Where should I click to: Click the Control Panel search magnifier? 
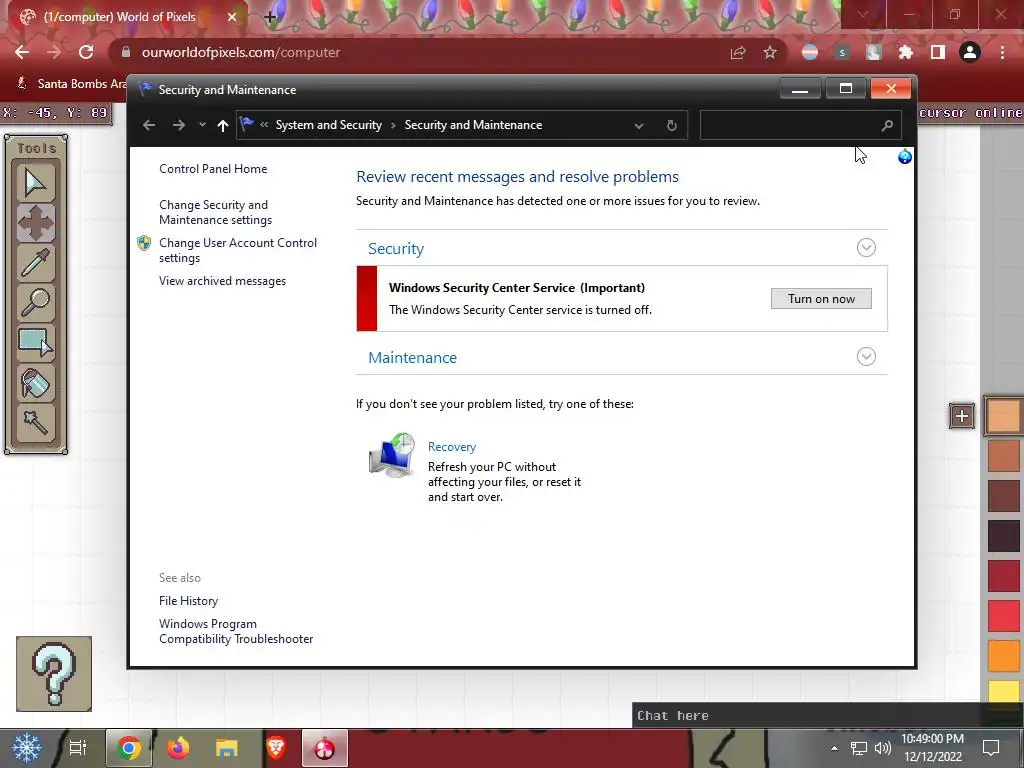click(x=886, y=125)
